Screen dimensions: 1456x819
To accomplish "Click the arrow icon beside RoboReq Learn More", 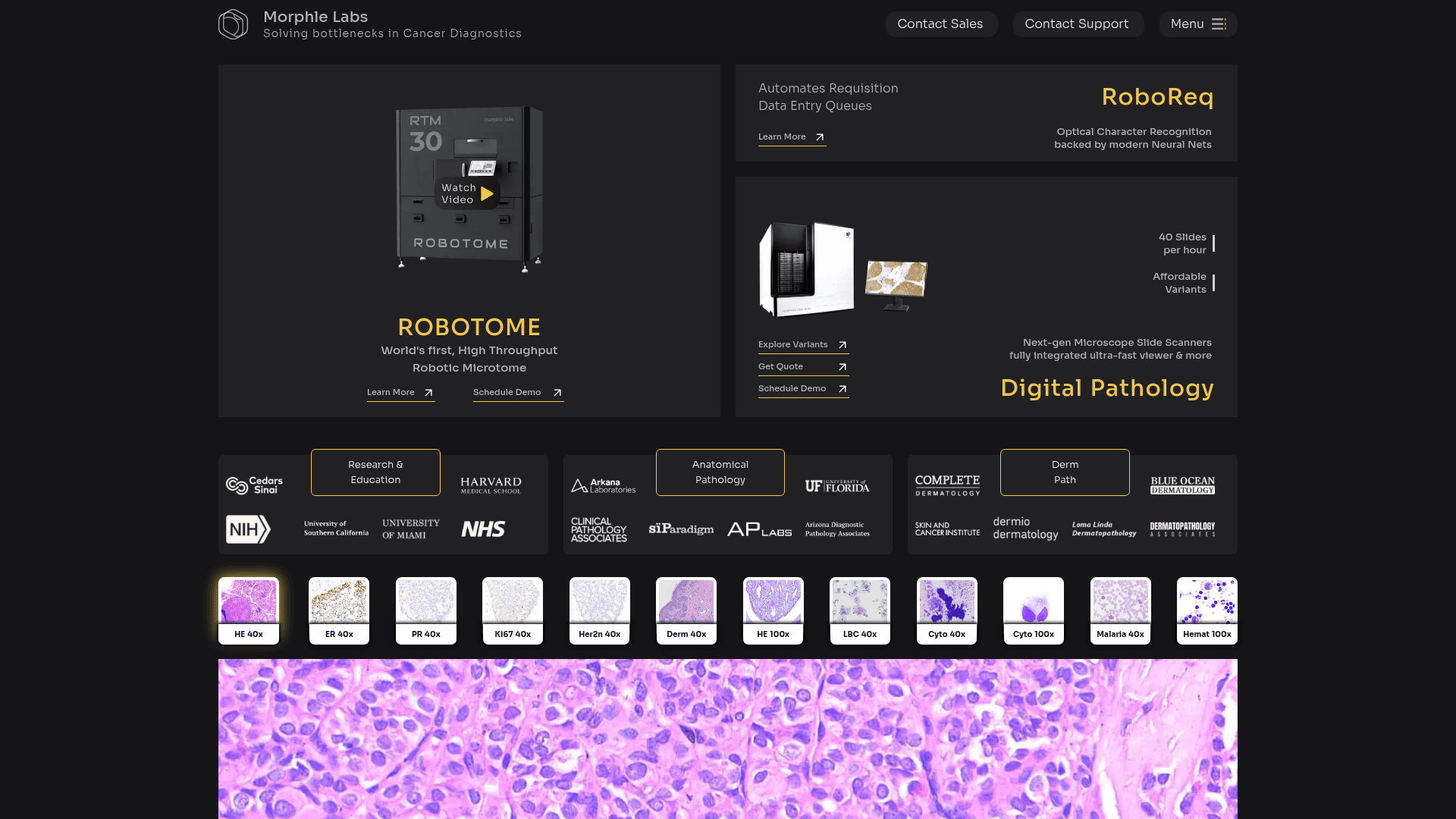I will coord(820,137).
